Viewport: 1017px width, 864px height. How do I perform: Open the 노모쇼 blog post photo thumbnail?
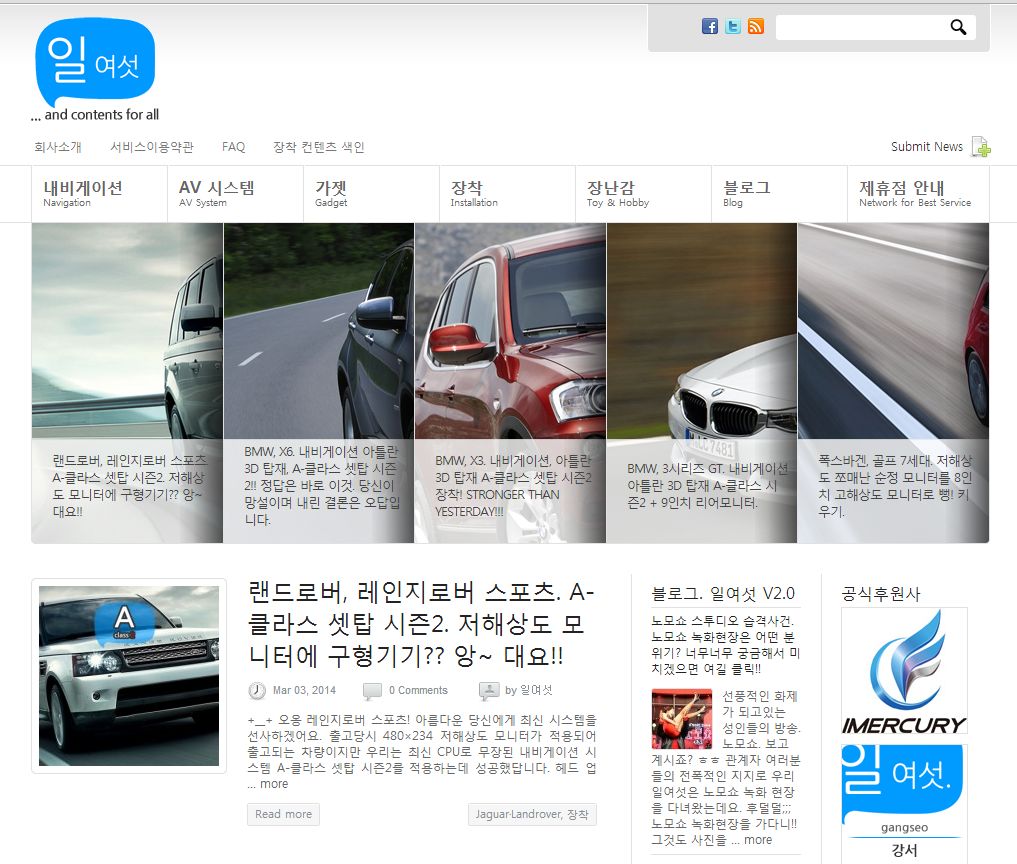(x=682, y=719)
